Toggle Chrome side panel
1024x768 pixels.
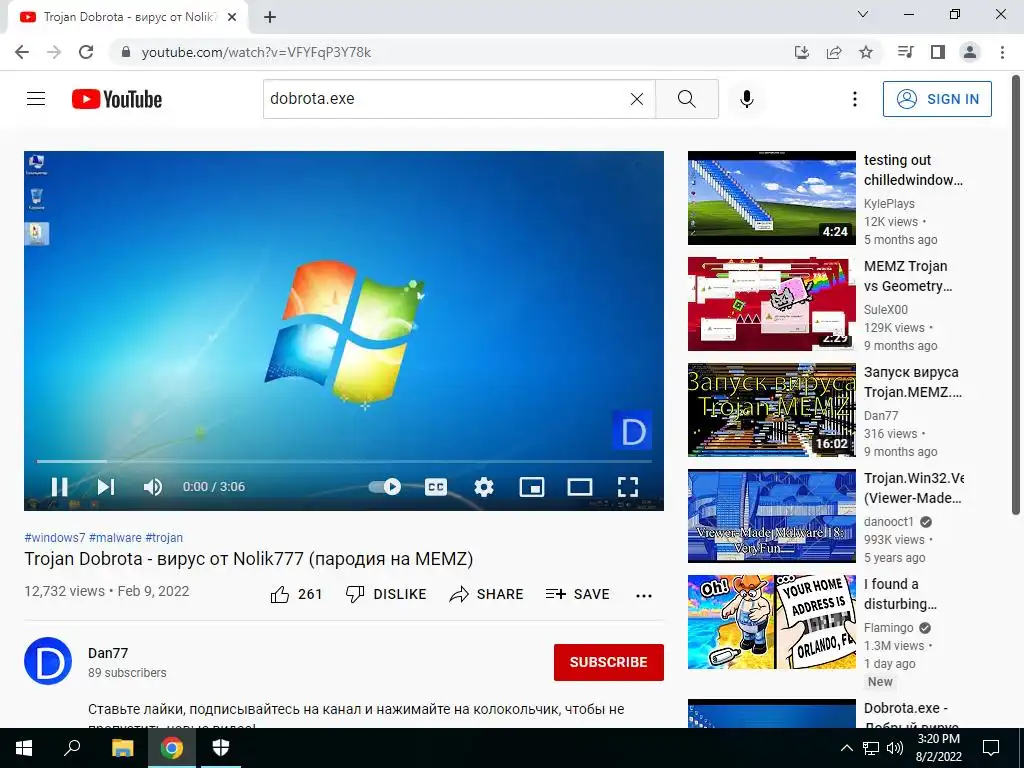[x=938, y=52]
